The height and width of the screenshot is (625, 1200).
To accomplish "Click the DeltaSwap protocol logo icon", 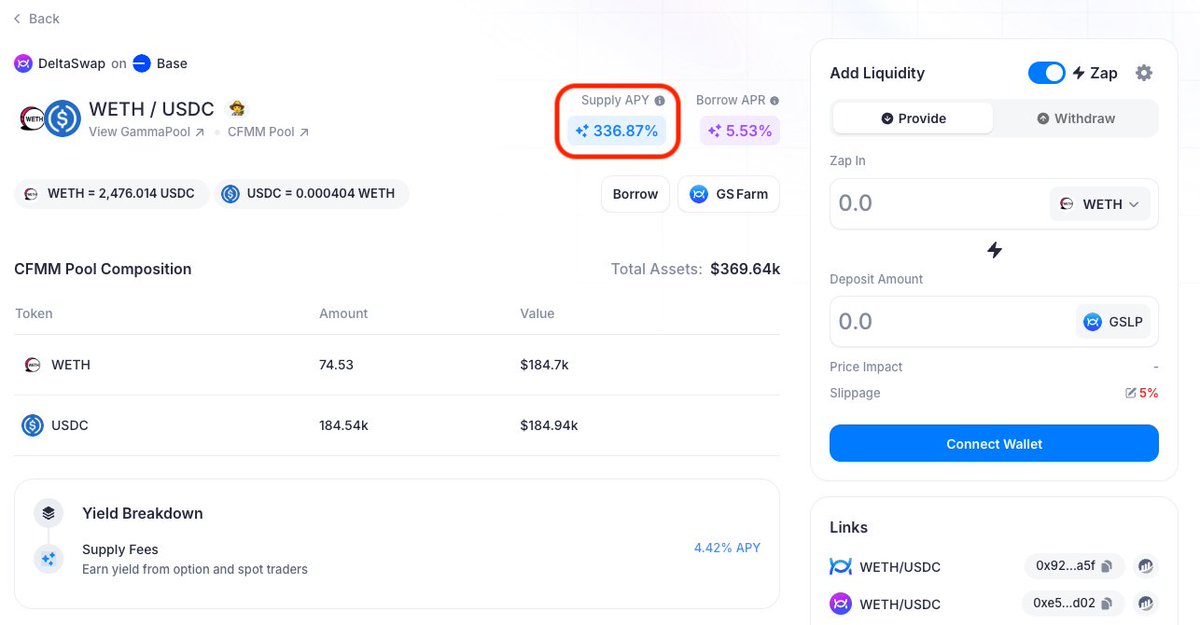I will (23, 63).
